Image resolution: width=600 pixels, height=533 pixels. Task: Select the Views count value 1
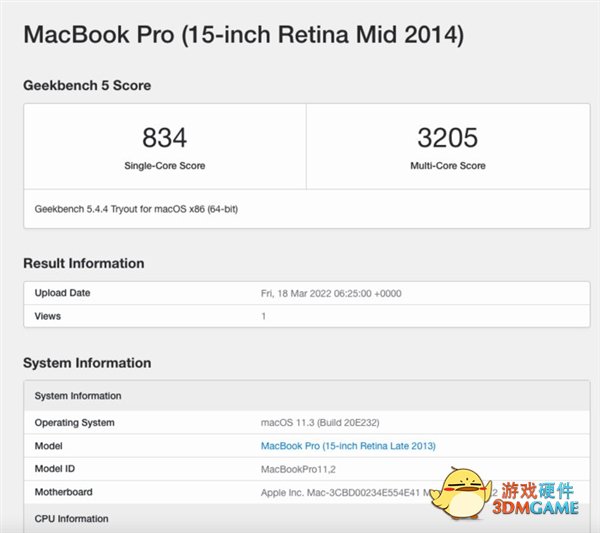click(263, 316)
